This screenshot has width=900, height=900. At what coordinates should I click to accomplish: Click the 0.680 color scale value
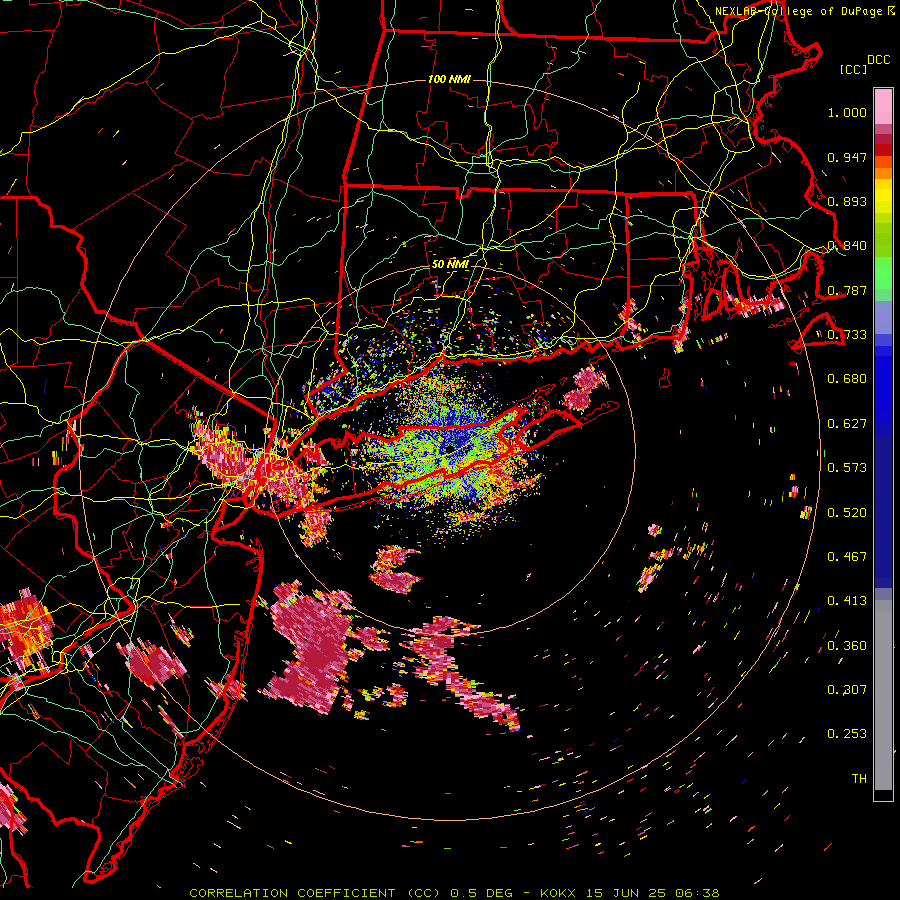point(847,379)
